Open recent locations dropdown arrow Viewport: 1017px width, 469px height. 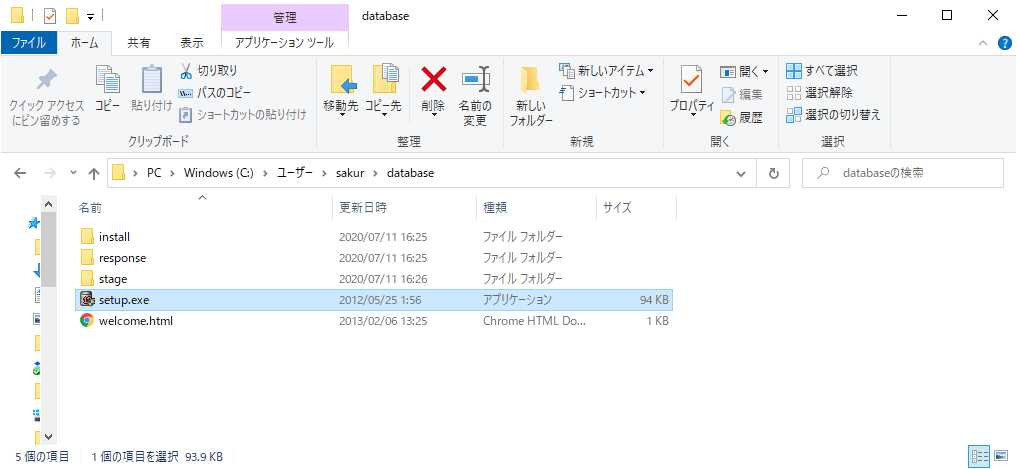[73, 173]
